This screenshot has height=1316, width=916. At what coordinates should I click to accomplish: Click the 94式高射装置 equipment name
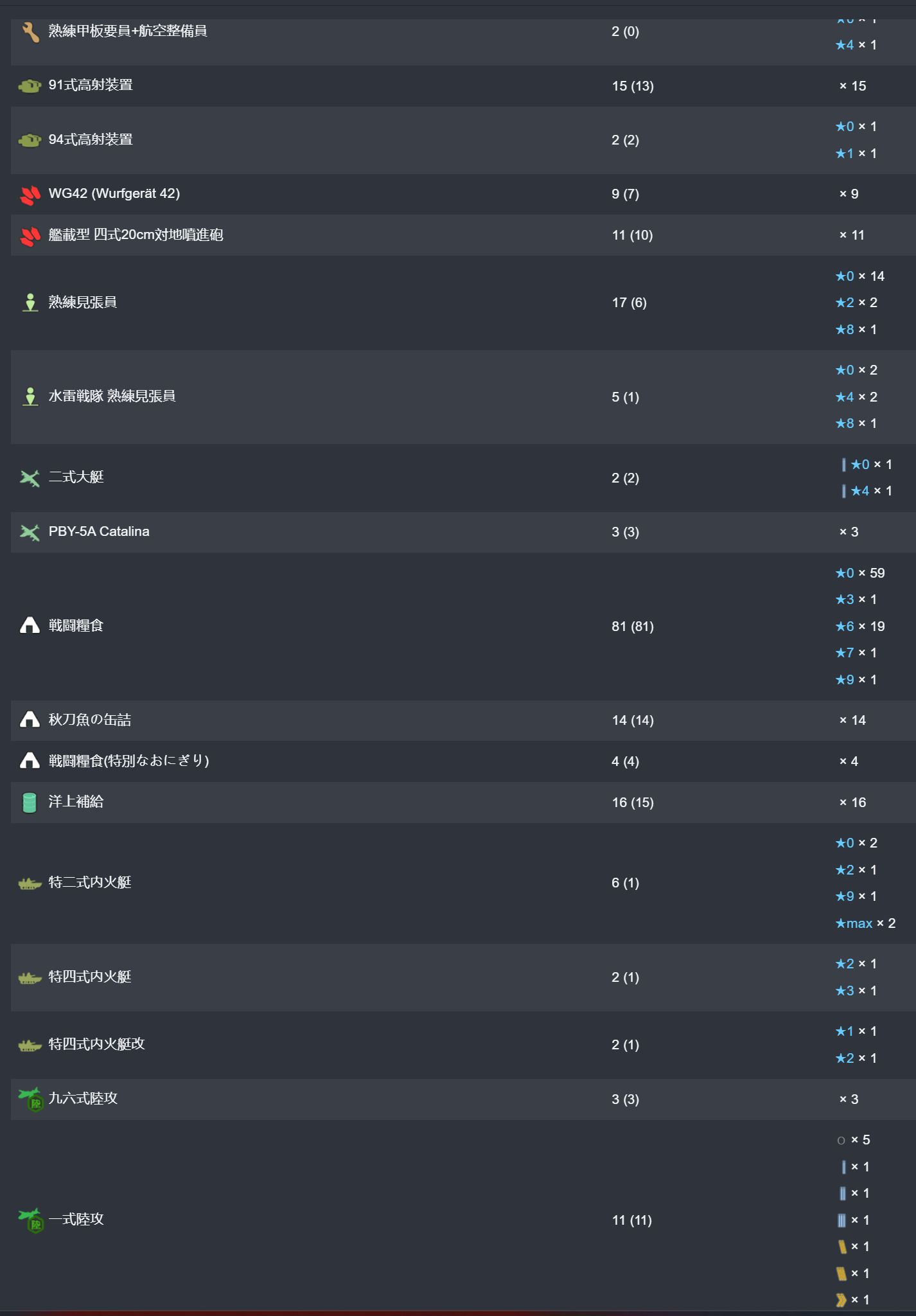pyautogui.click(x=91, y=139)
